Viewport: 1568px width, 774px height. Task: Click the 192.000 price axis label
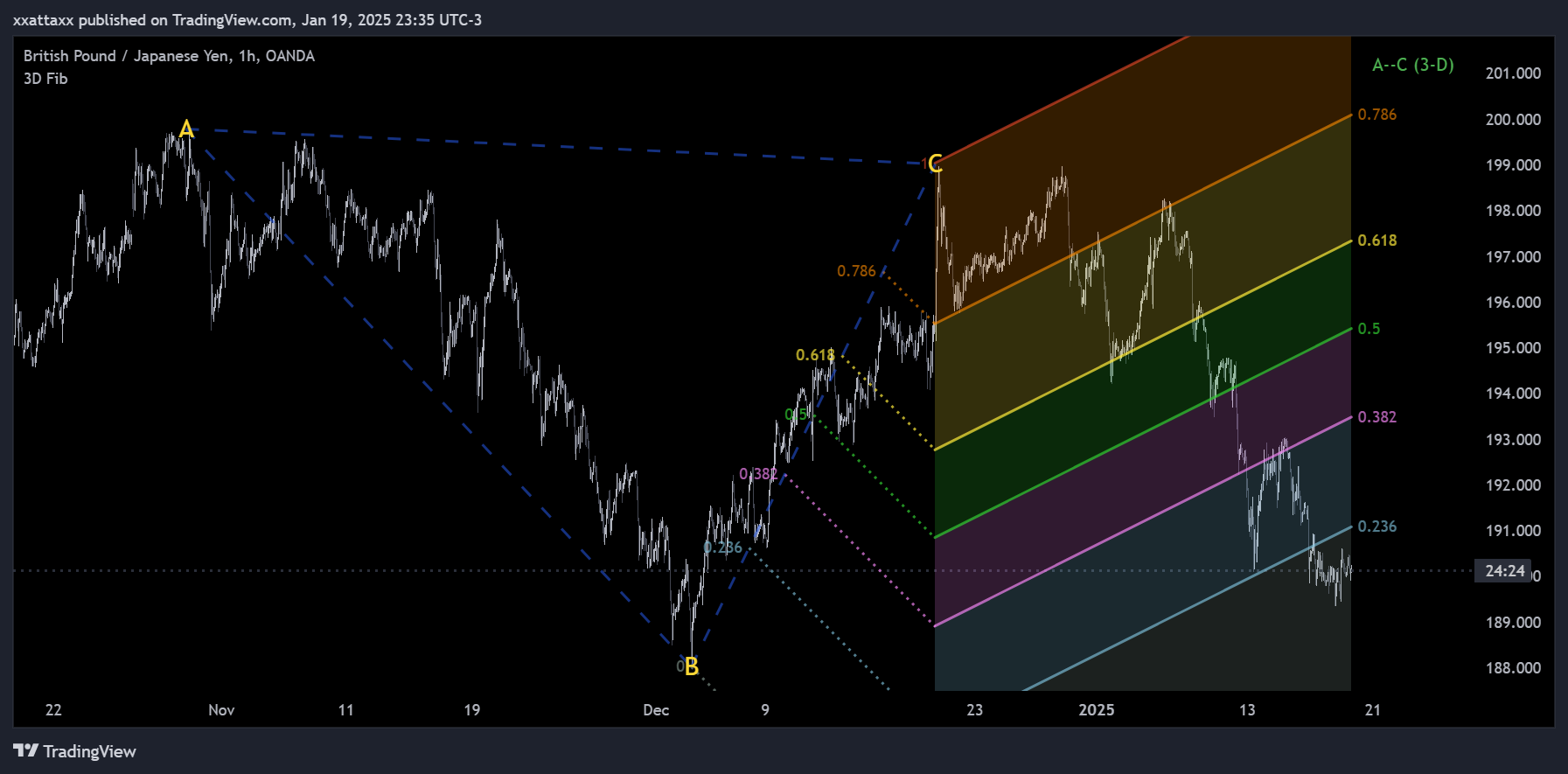(1513, 485)
